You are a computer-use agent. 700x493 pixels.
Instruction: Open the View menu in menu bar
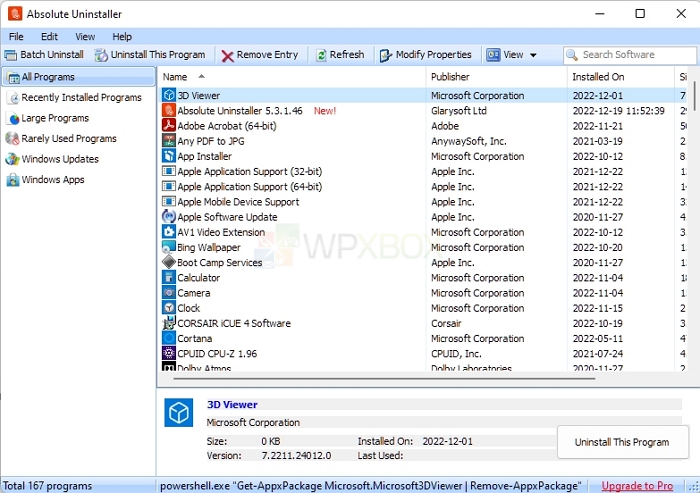85,37
